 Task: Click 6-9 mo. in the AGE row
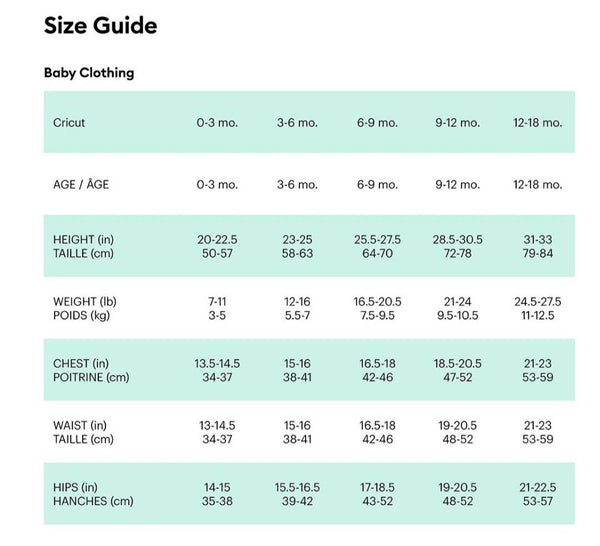[x=377, y=185]
